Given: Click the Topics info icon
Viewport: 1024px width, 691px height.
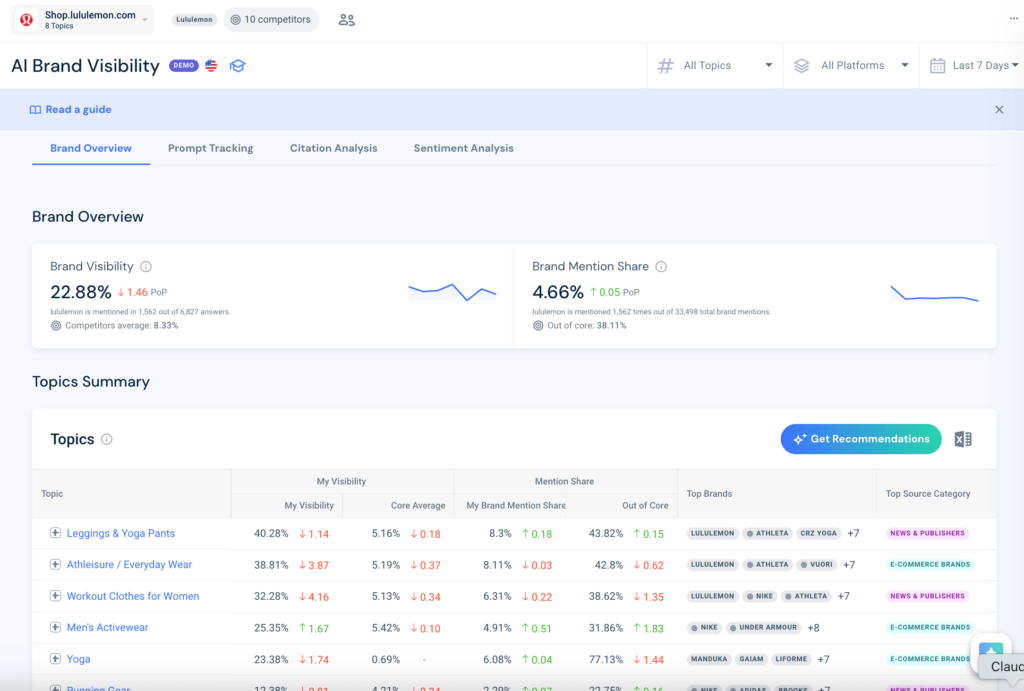Looking at the screenshot, I should 107,440.
